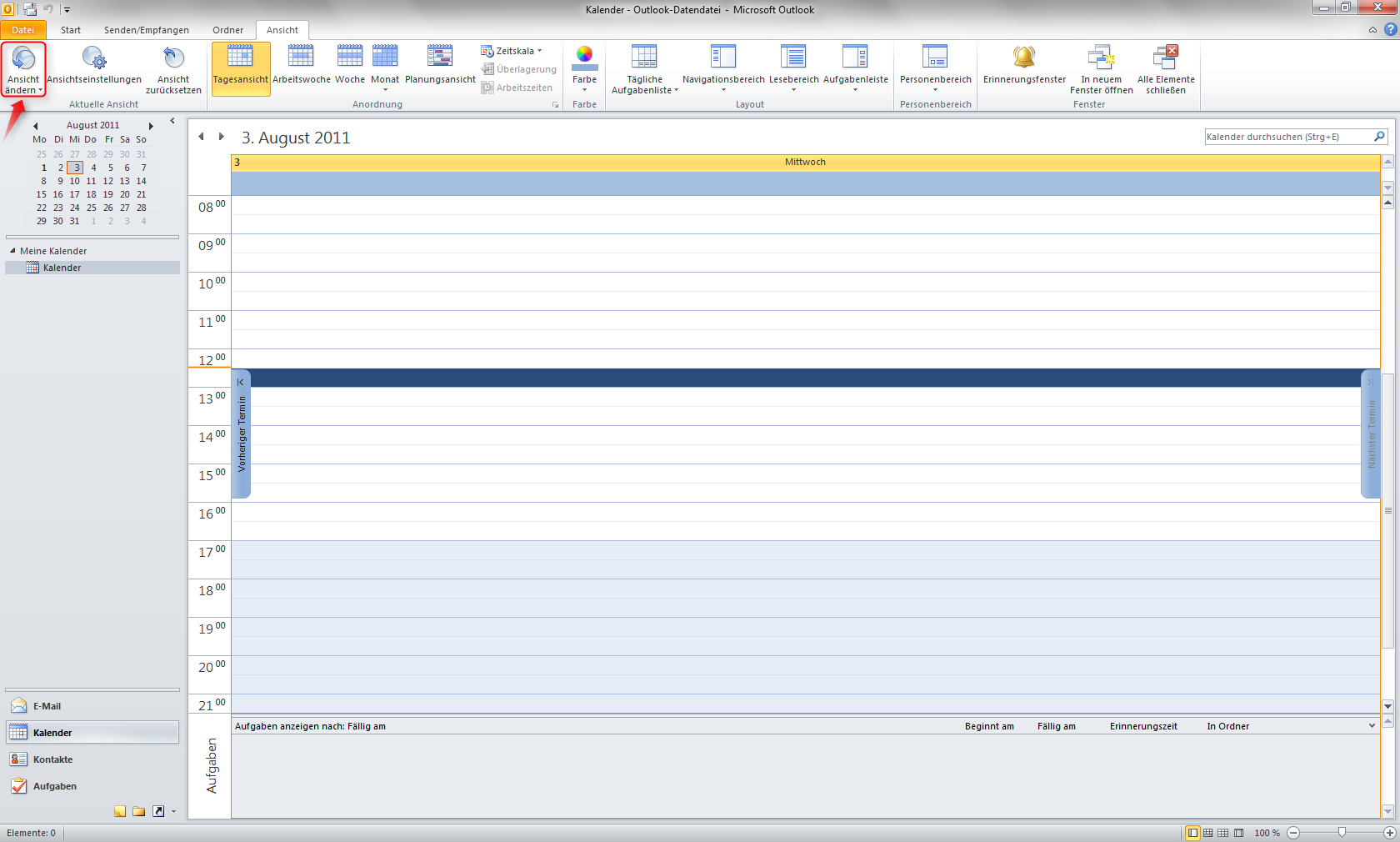Open the Farbe dropdown
This screenshot has height=842, width=1400.
click(584, 67)
